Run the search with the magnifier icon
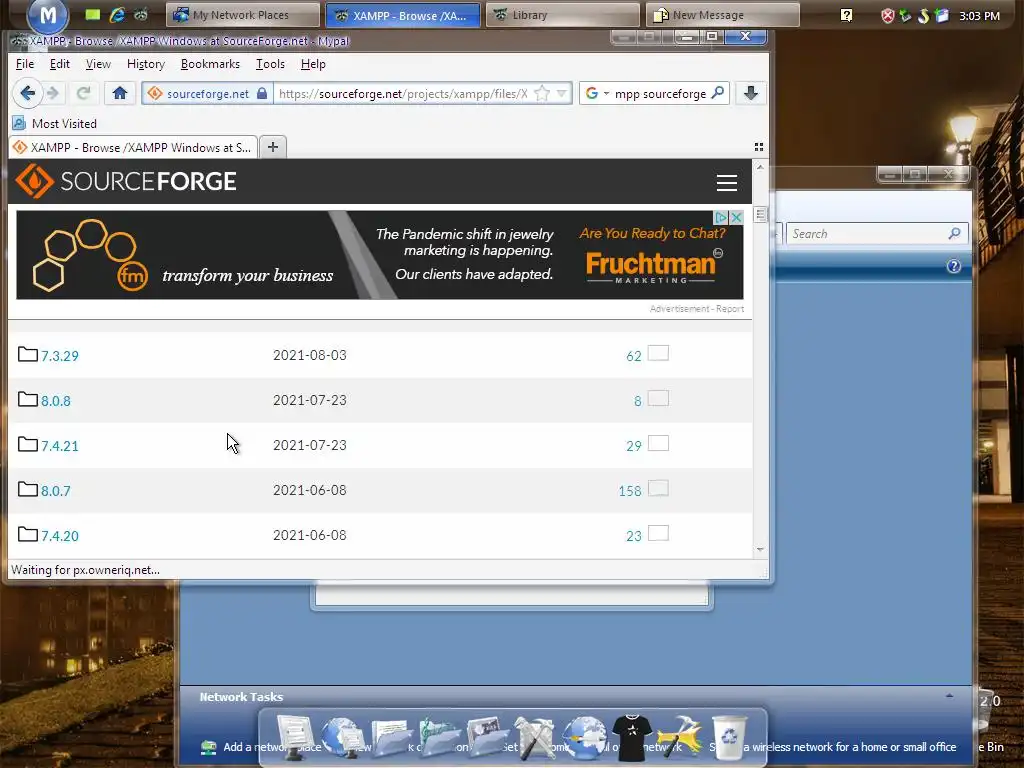The width and height of the screenshot is (1024, 768). click(x=718, y=93)
